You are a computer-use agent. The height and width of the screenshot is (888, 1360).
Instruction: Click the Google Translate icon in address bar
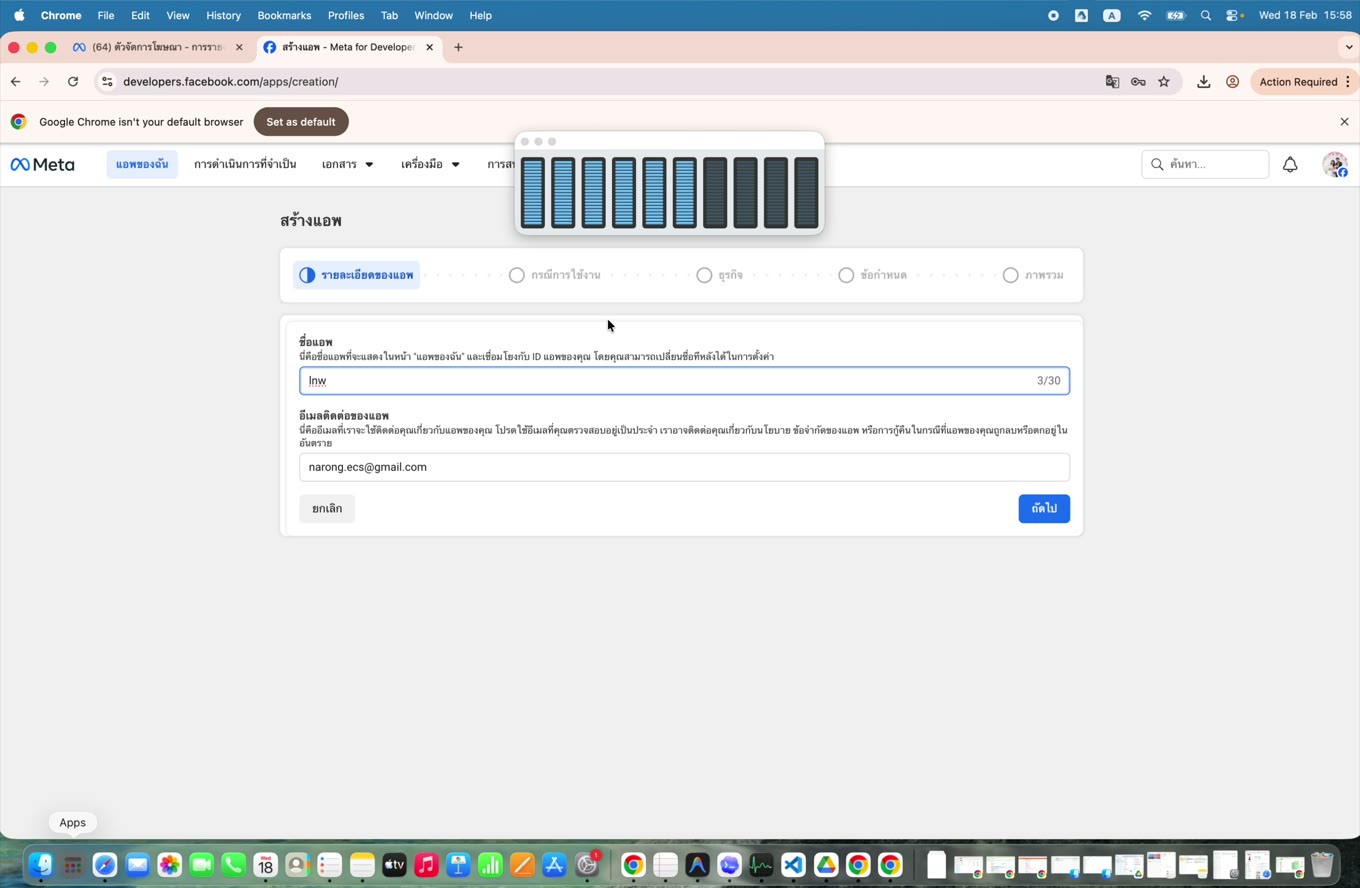pos(1112,82)
